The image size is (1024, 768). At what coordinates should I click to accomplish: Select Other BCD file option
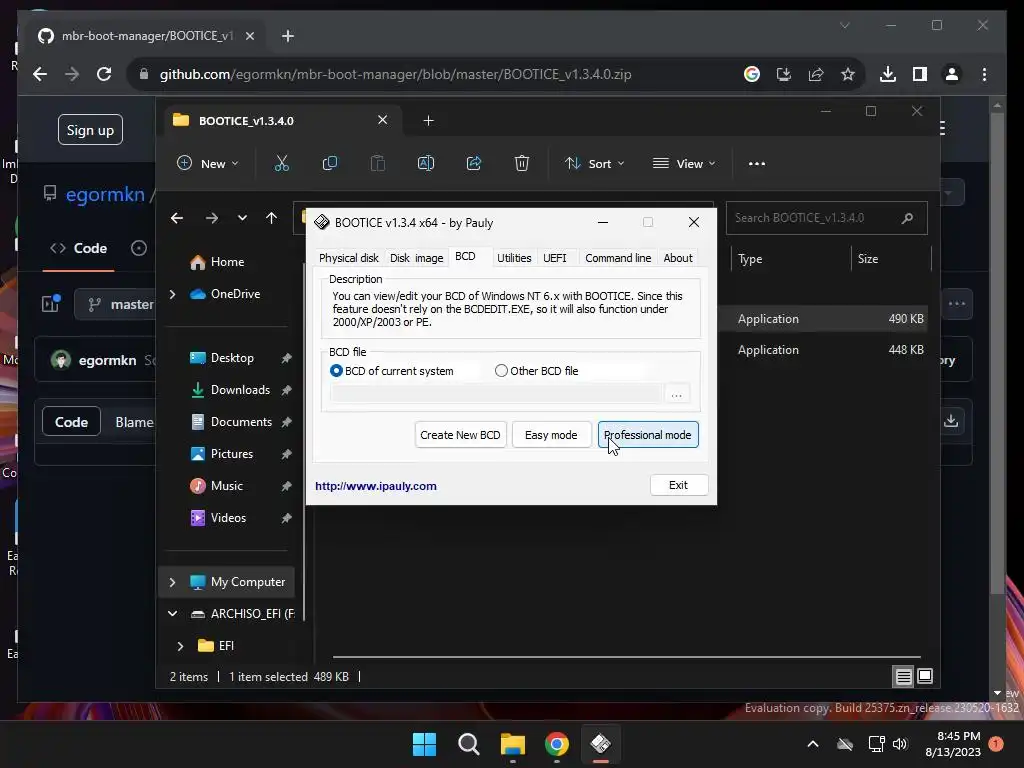click(x=537, y=371)
